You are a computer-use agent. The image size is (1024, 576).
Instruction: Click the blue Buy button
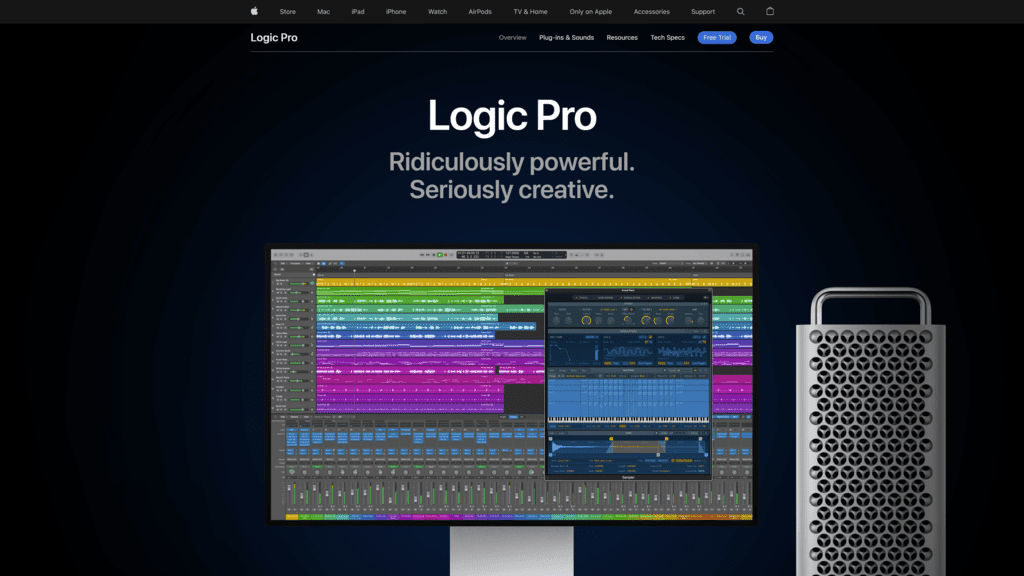point(761,38)
